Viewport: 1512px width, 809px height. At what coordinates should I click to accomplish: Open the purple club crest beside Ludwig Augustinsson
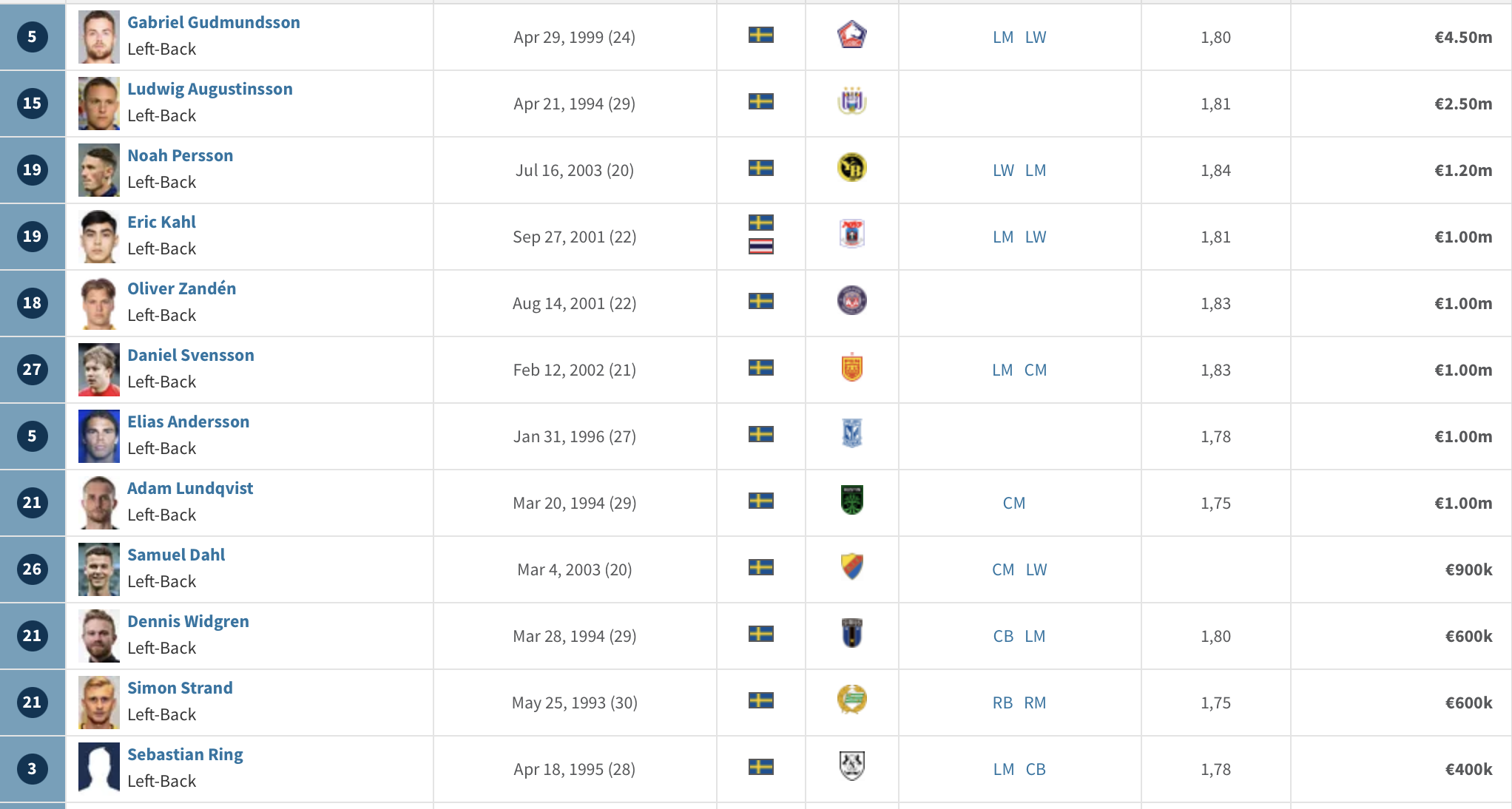click(851, 102)
